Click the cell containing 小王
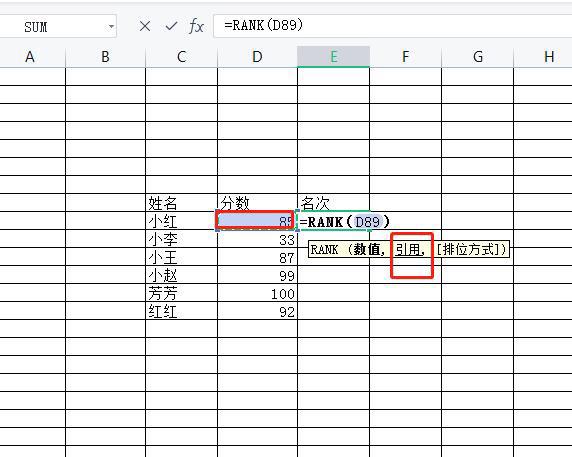The image size is (572, 457). coord(181,257)
